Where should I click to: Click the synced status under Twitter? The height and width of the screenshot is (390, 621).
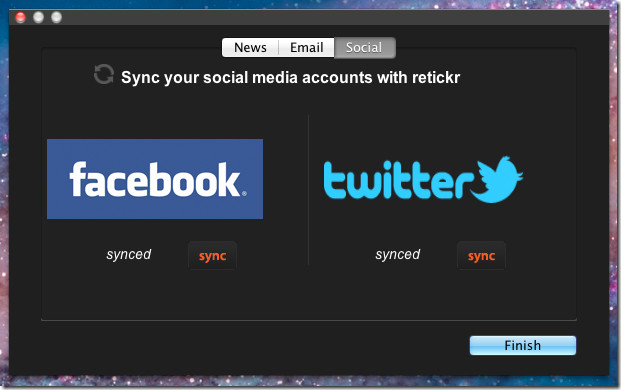tap(398, 254)
